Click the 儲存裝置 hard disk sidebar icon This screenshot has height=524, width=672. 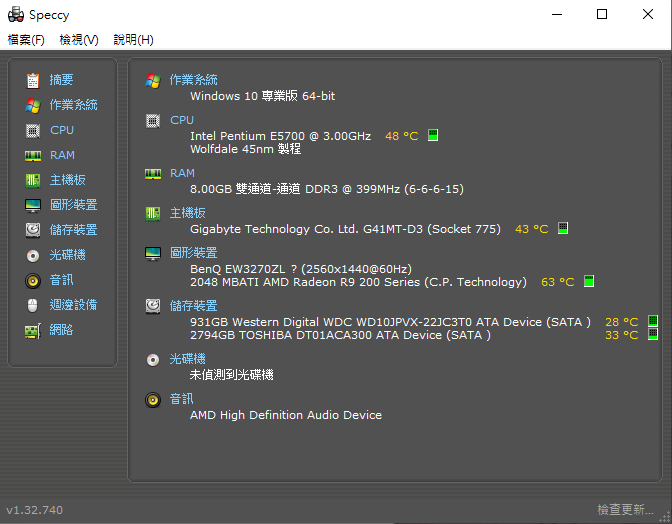click(33, 231)
